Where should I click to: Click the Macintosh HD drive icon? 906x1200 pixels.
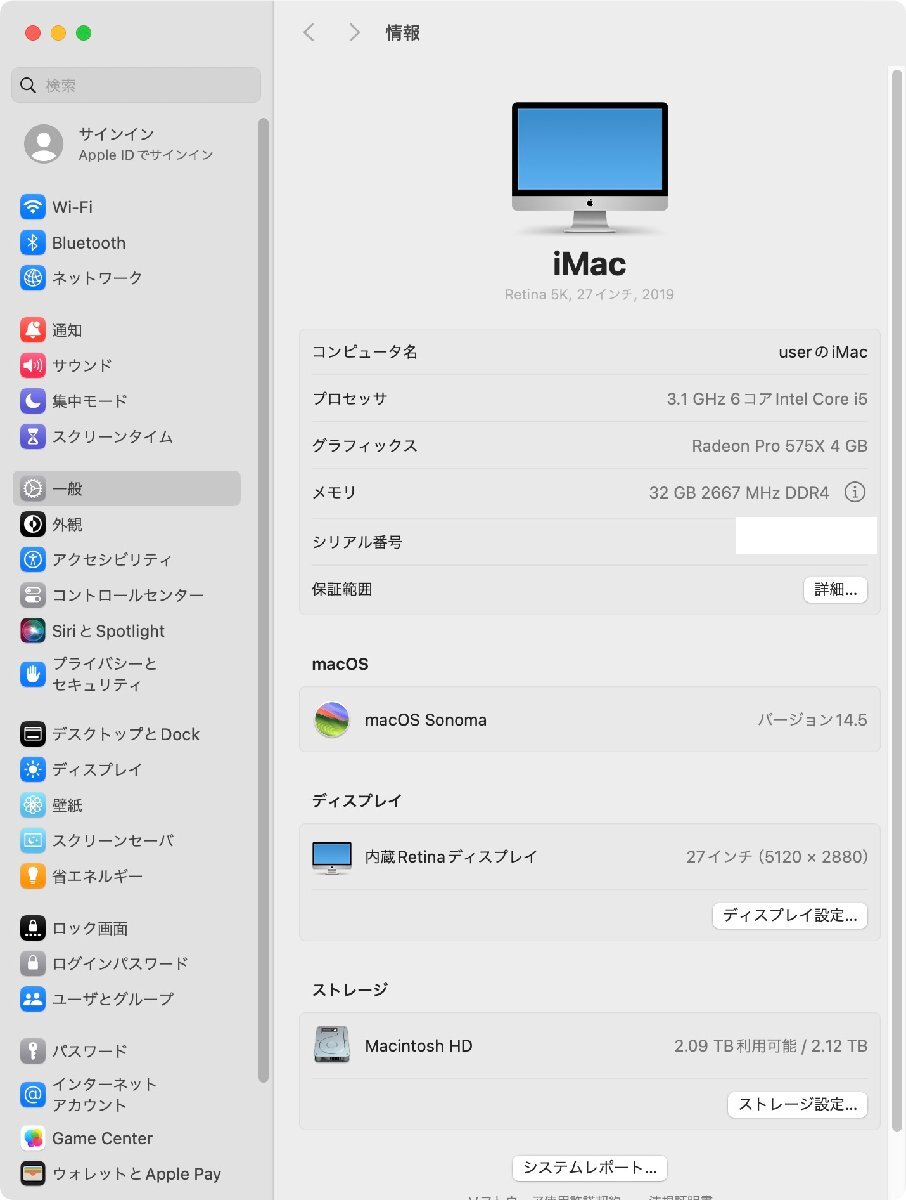pos(332,1046)
